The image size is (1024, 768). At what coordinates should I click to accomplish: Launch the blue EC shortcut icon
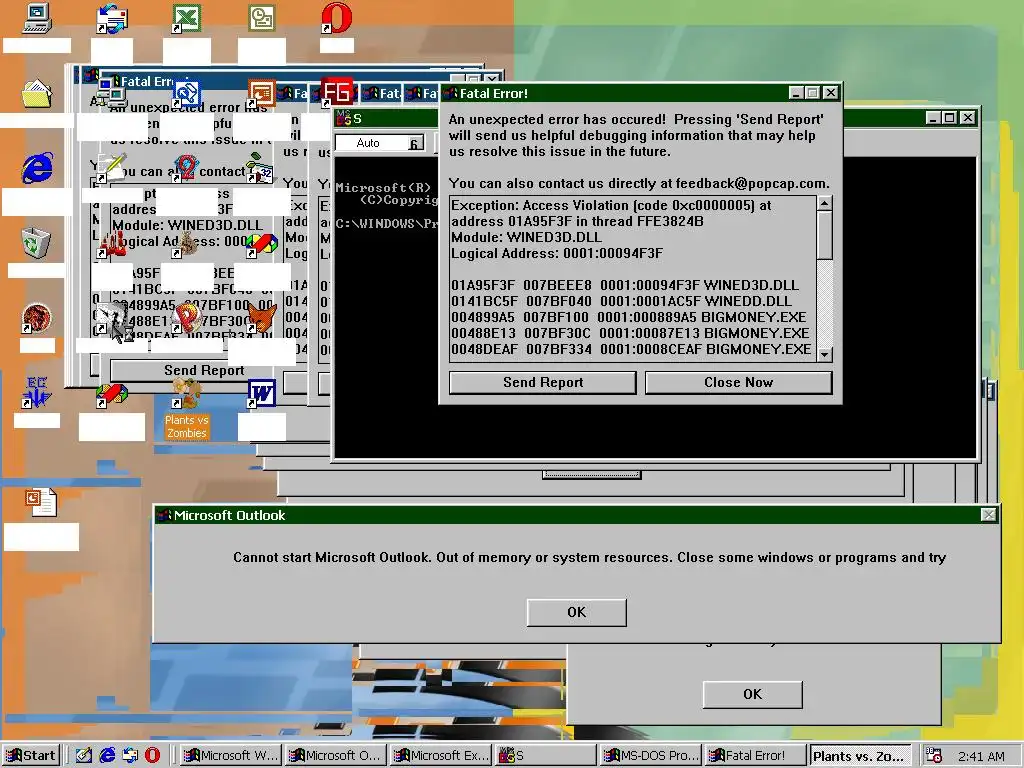pos(37,392)
